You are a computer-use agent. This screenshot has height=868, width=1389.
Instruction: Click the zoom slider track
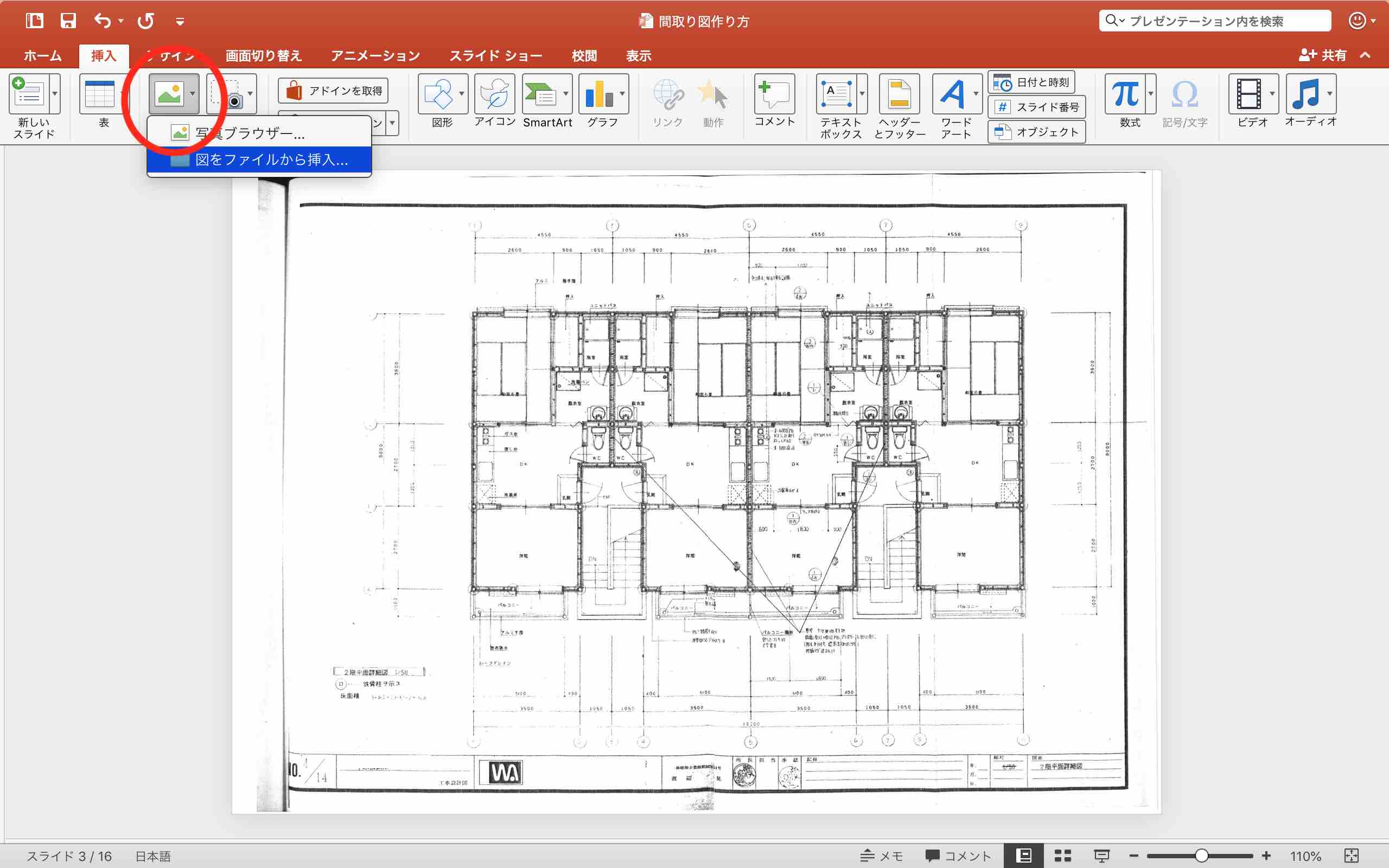pyautogui.click(x=1200, y=856)
